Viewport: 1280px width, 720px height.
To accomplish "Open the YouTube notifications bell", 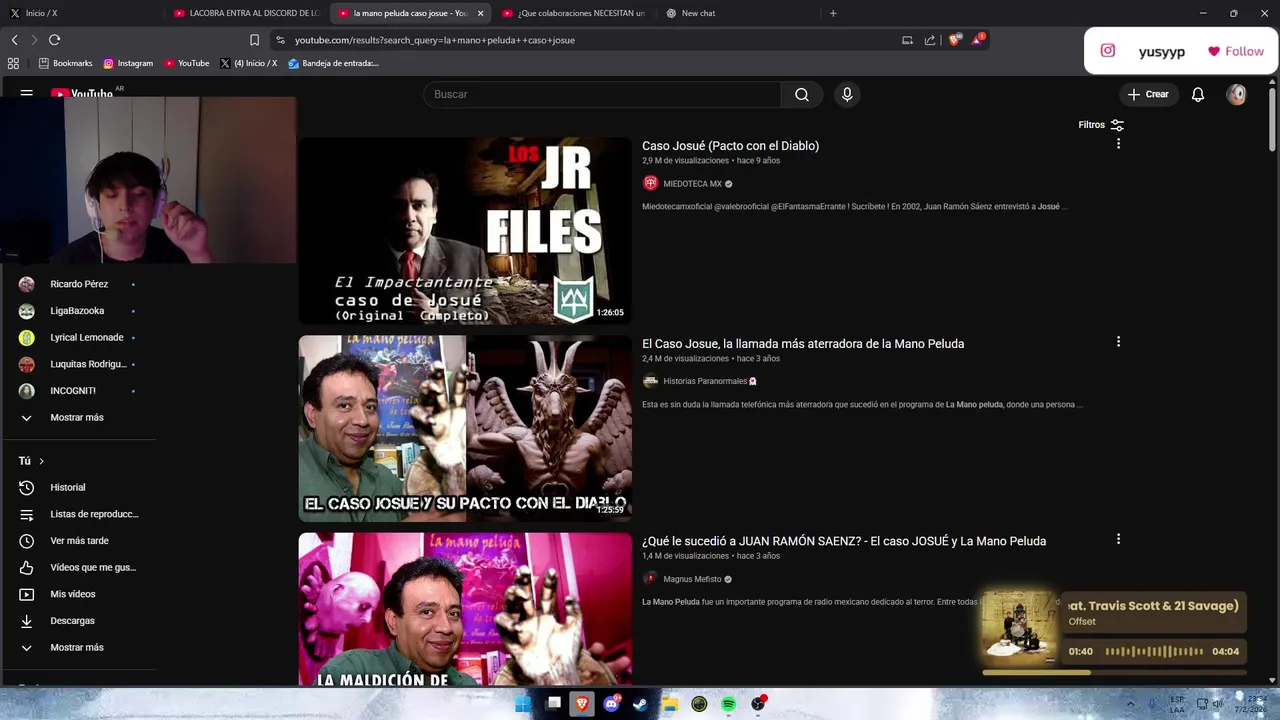I will (x=1198, y=94).
